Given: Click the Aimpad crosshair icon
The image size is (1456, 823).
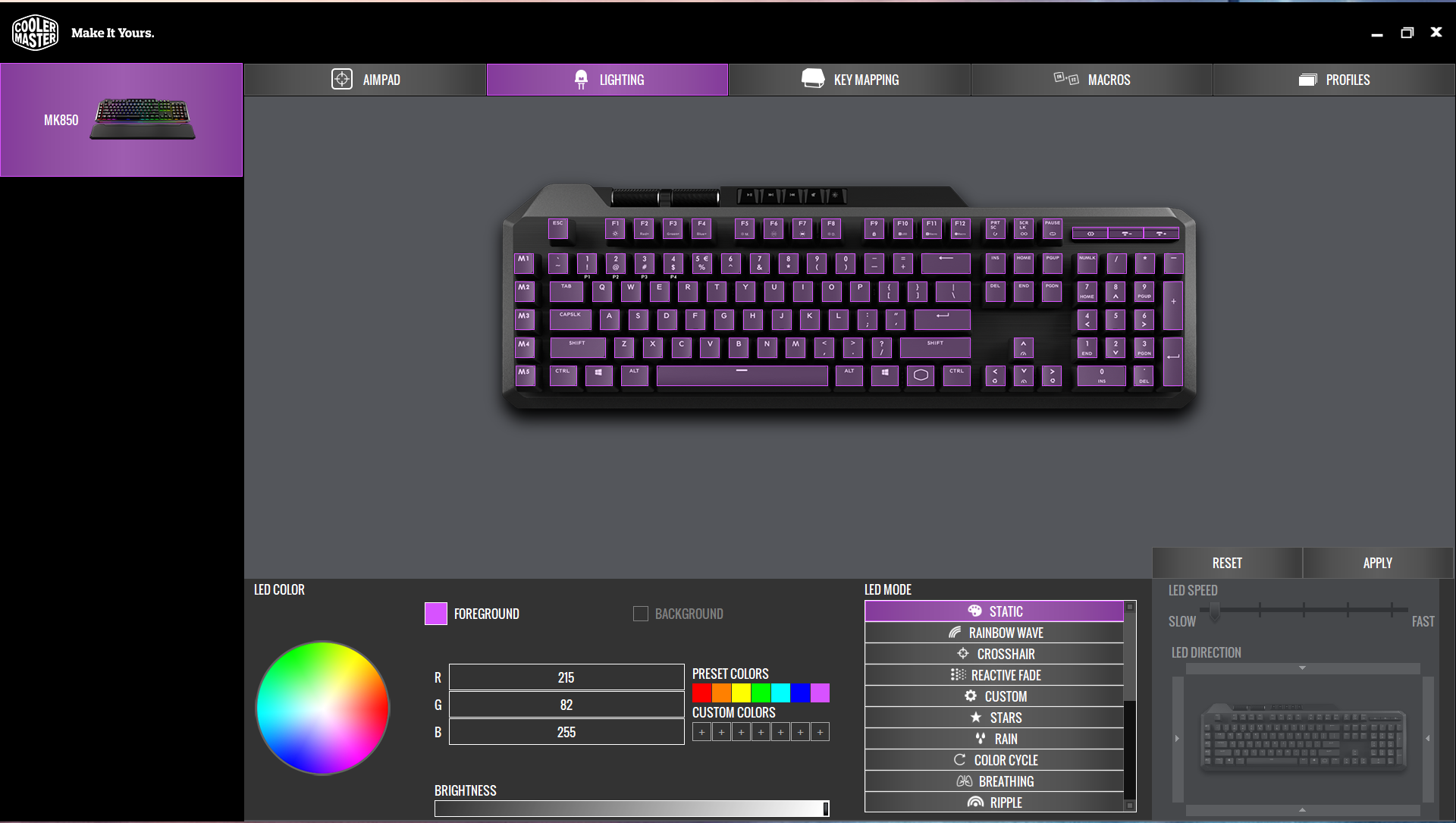Looking at the screenshot, I should [342, 80].
